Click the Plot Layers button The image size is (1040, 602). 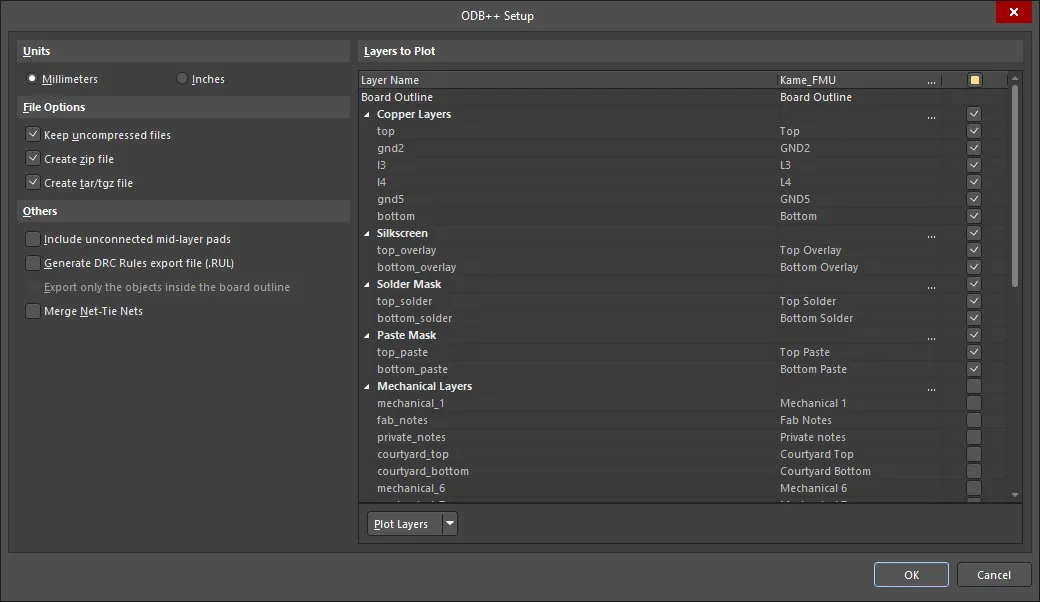[405, 524]
